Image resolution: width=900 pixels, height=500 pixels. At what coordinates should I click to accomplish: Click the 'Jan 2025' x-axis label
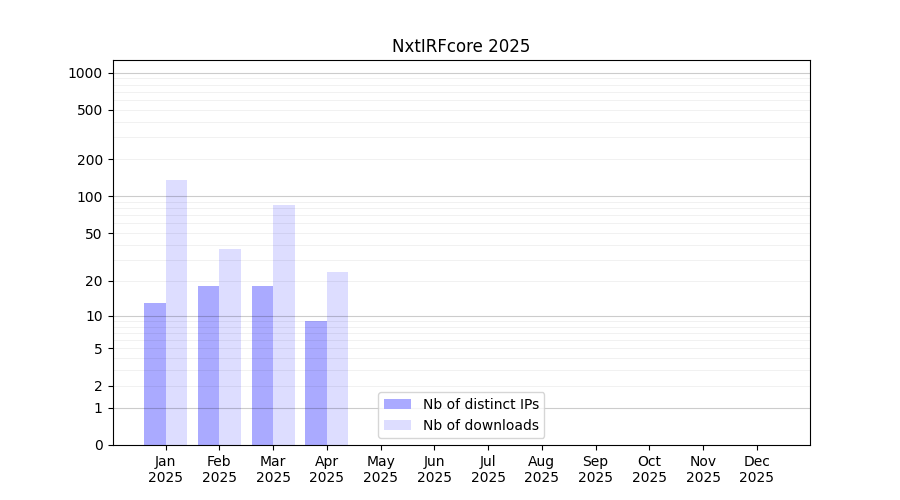click(166, 469)
